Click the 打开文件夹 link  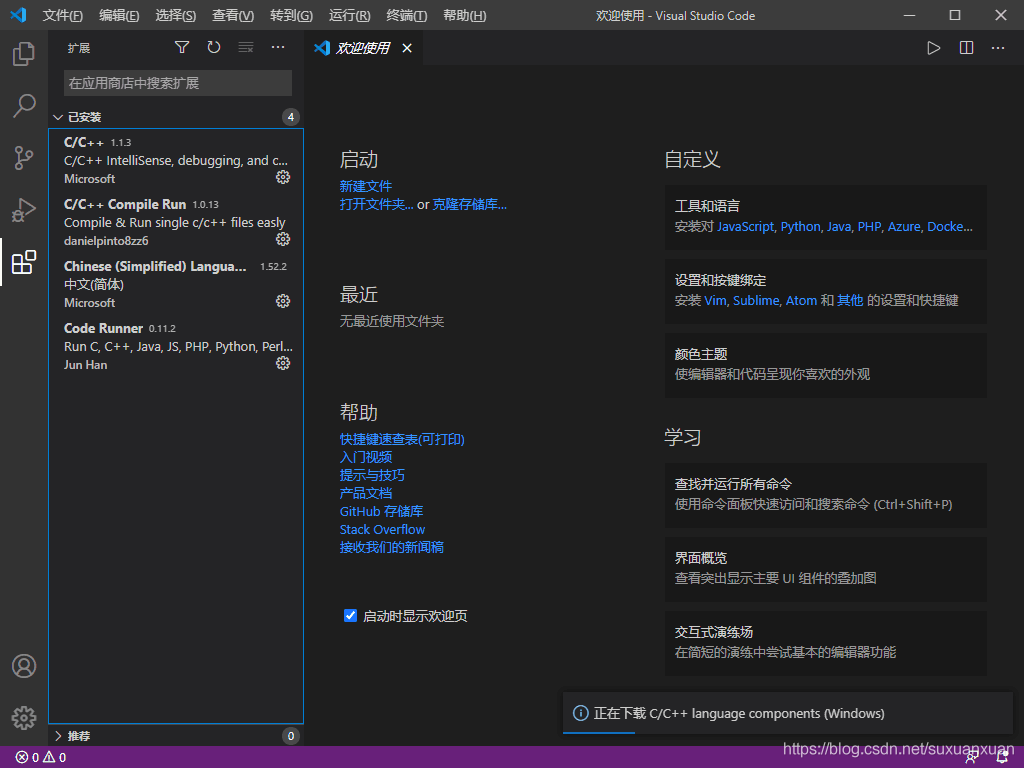(x=376, y=204)
